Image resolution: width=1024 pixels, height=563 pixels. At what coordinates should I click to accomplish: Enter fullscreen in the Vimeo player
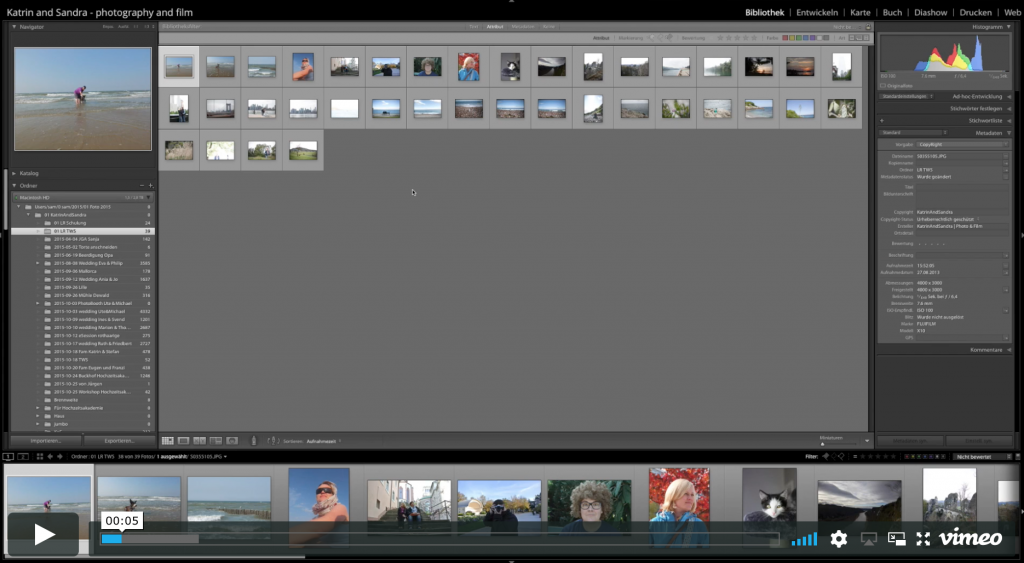pyautogui.click(x=923, y=539)
